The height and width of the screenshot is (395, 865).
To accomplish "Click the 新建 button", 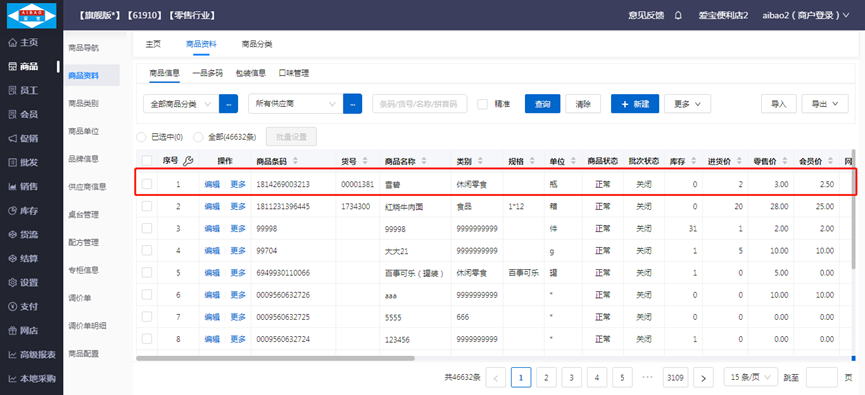I will tap(635, 104).
